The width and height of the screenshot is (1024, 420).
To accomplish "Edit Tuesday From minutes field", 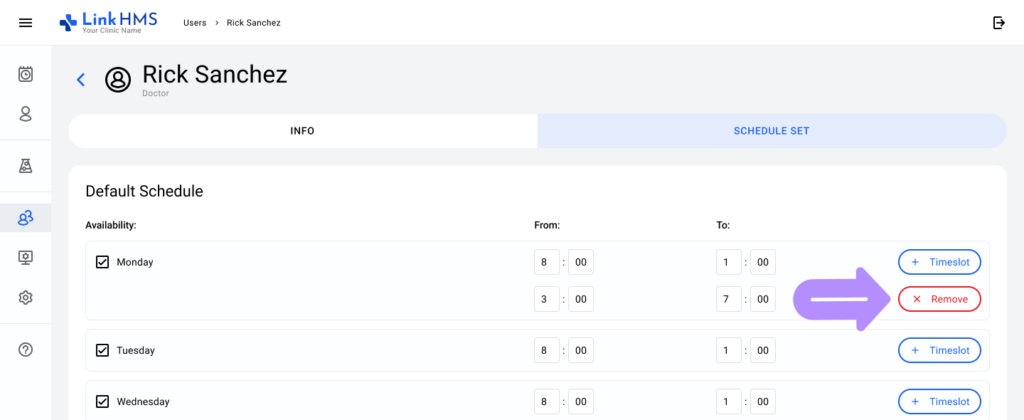I will [x=581, y=350].
